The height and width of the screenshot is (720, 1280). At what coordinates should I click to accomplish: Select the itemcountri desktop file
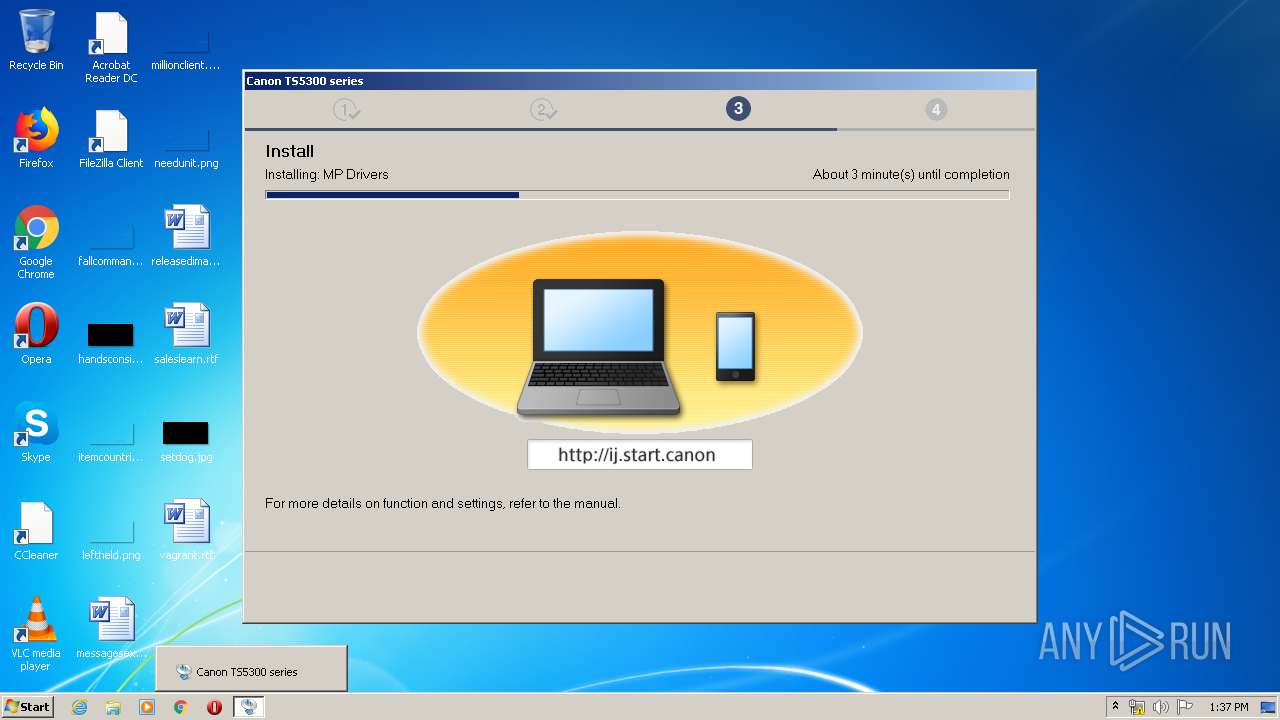[x=111, y=440]
